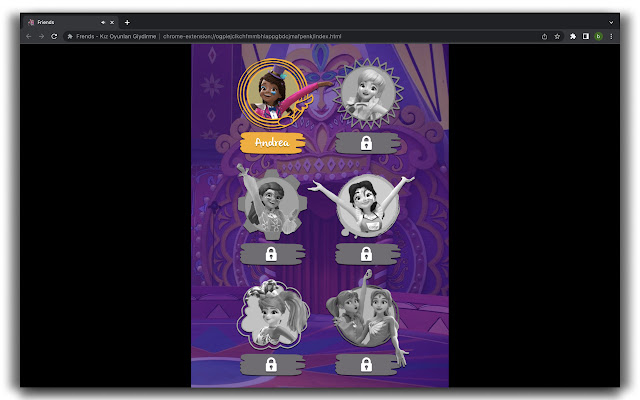Click the lock button under the sun-framed portrait
The height and width of the screenshot is (400, 640).
[367, 143]
